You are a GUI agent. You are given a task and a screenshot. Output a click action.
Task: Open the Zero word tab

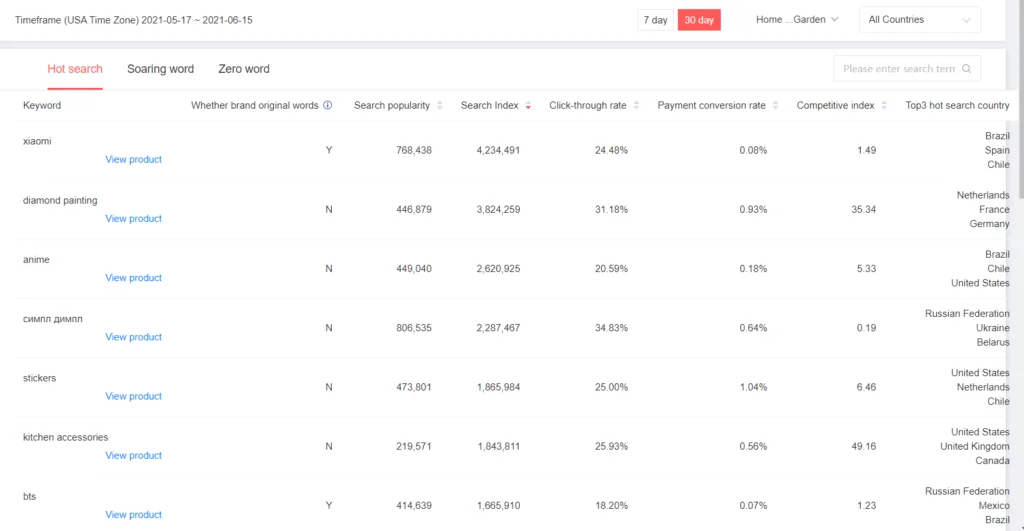pyautogui.click(x=244, y=69)
